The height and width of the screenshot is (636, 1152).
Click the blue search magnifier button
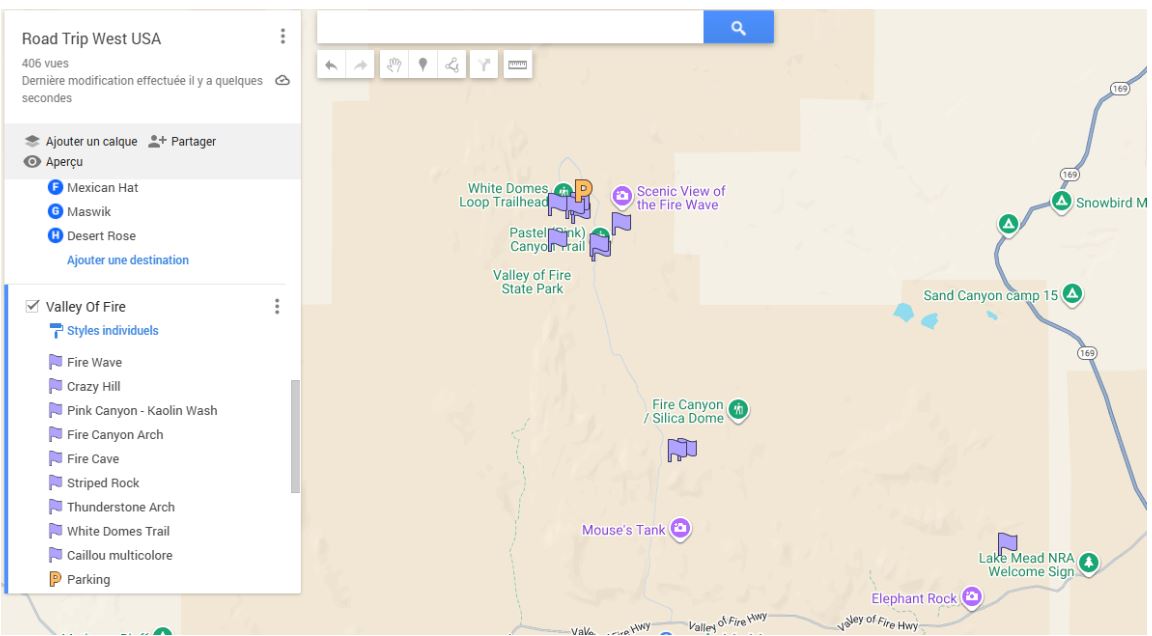[x=742, y=28]
